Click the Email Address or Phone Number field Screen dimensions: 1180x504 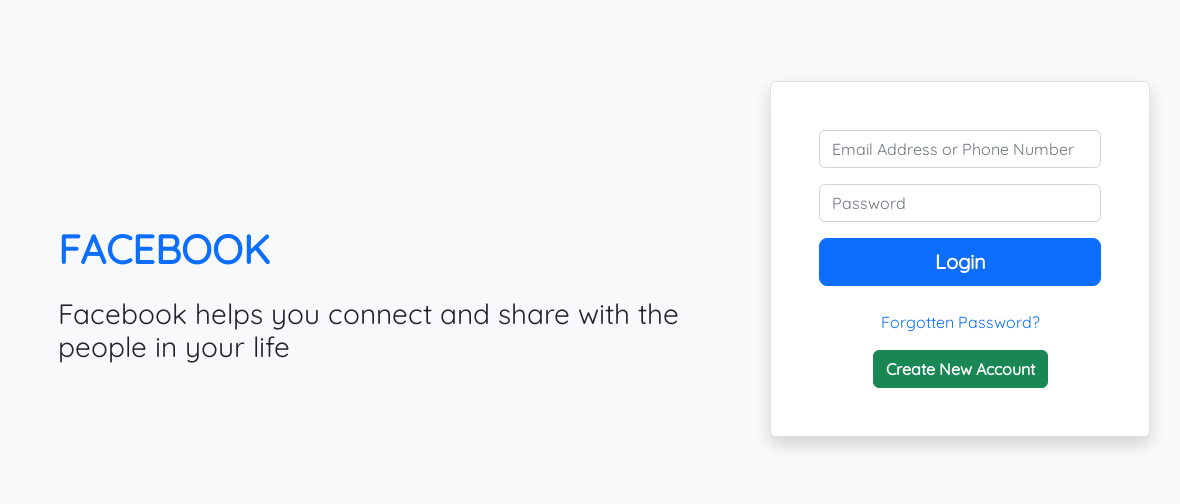point(959,149)
